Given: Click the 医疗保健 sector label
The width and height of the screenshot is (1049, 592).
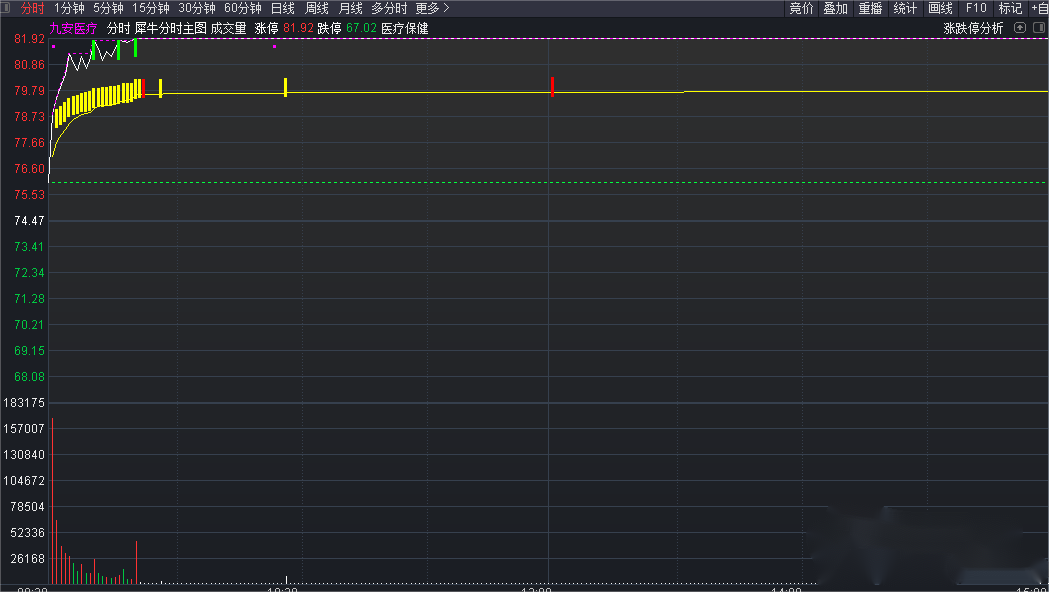Looking at the screenshot, I should (x=405, y=28).
